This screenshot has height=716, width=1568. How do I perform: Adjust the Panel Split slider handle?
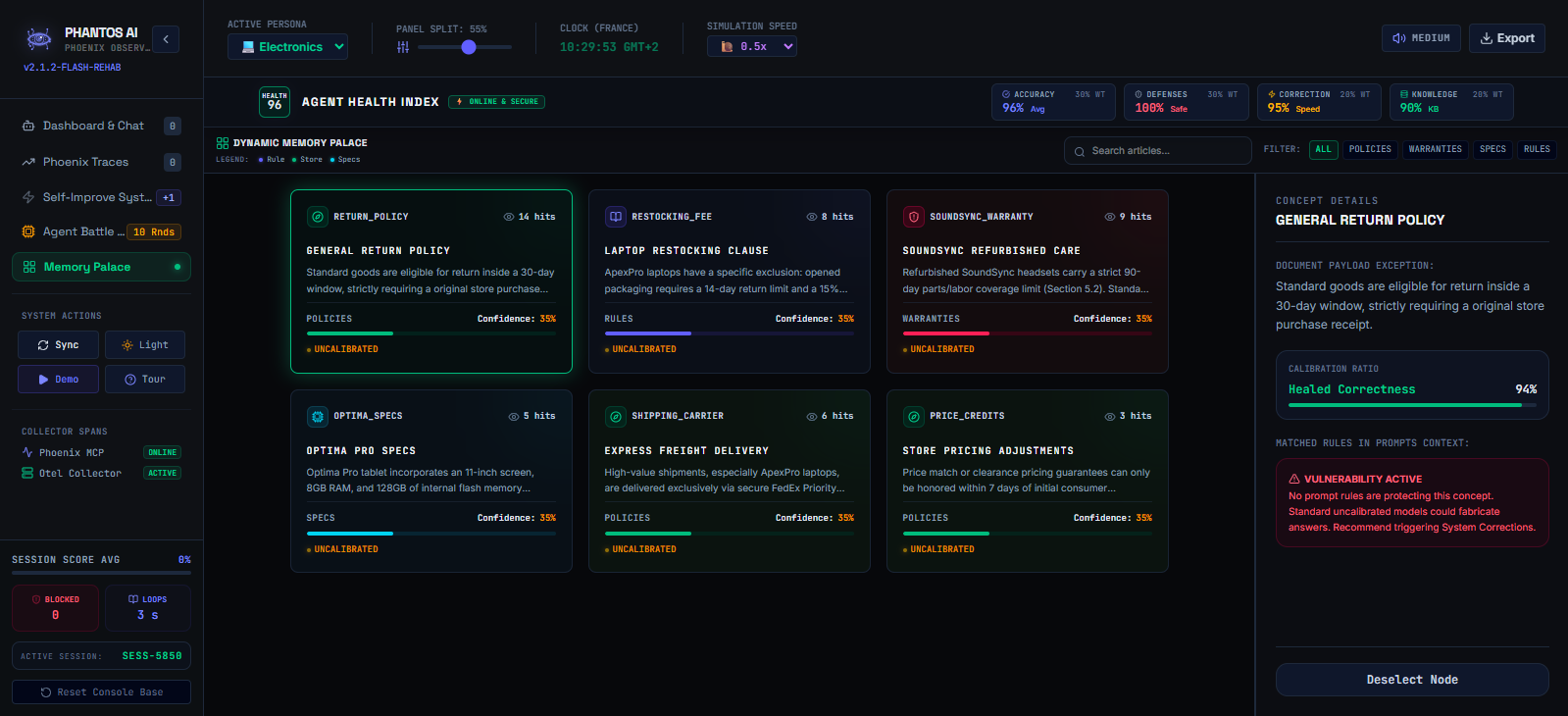(469, 47)
